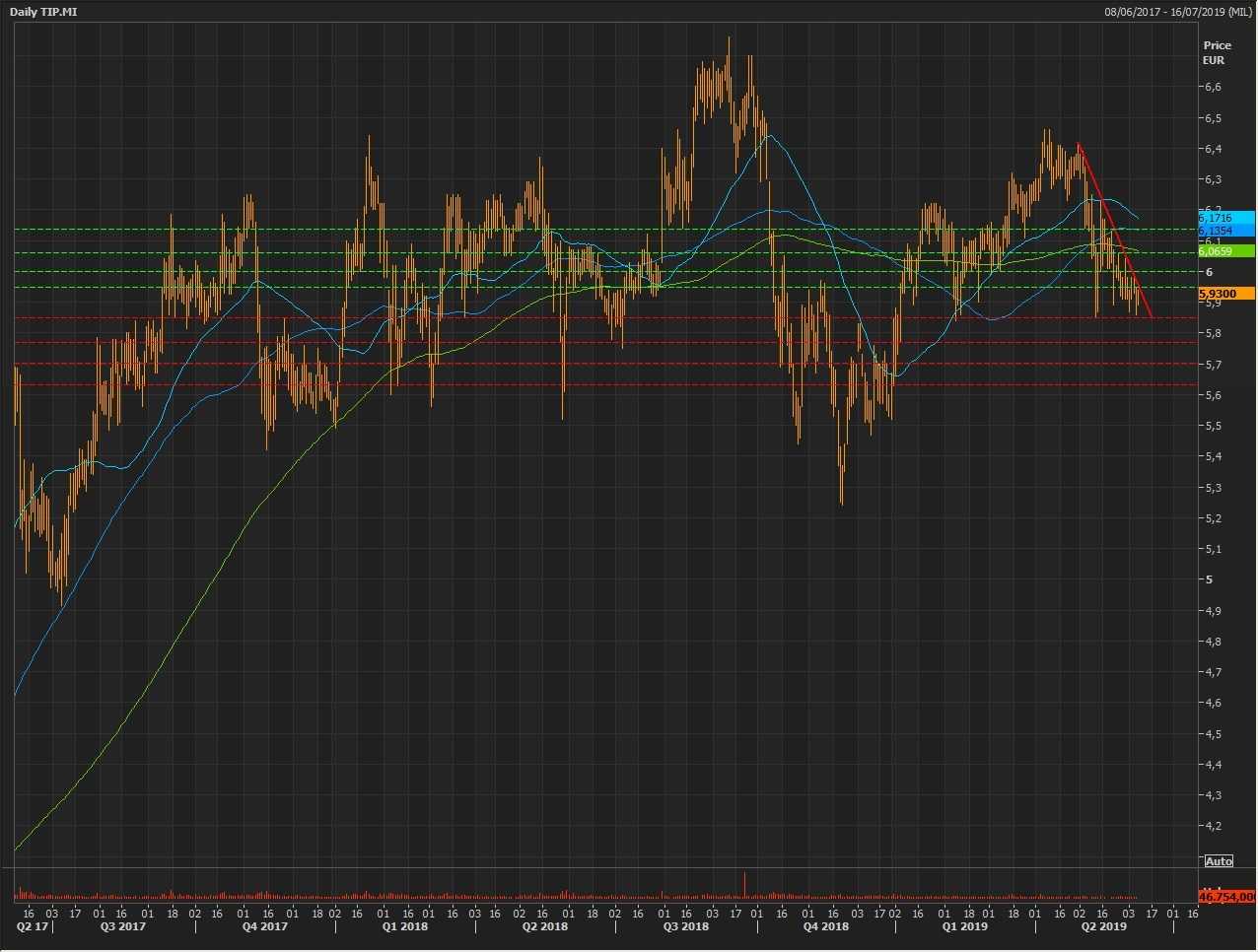Click the bold 6 price axis label

1209,272
